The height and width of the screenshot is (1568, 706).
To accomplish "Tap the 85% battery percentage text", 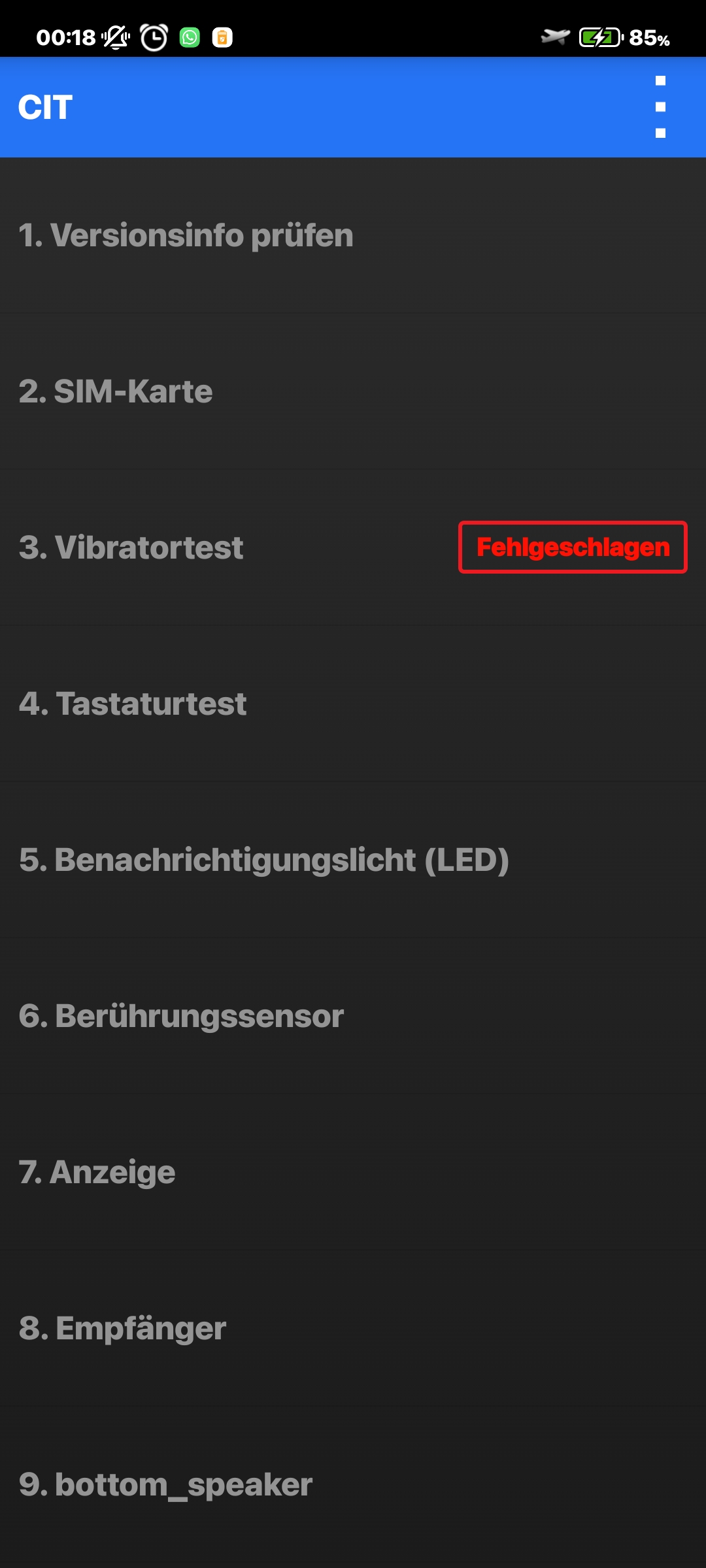I will pyautogui.click(x=649, y=38).
